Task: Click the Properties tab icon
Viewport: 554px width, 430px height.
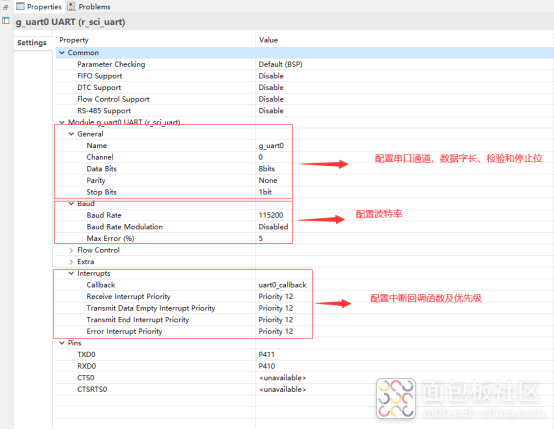Action: 20,6
